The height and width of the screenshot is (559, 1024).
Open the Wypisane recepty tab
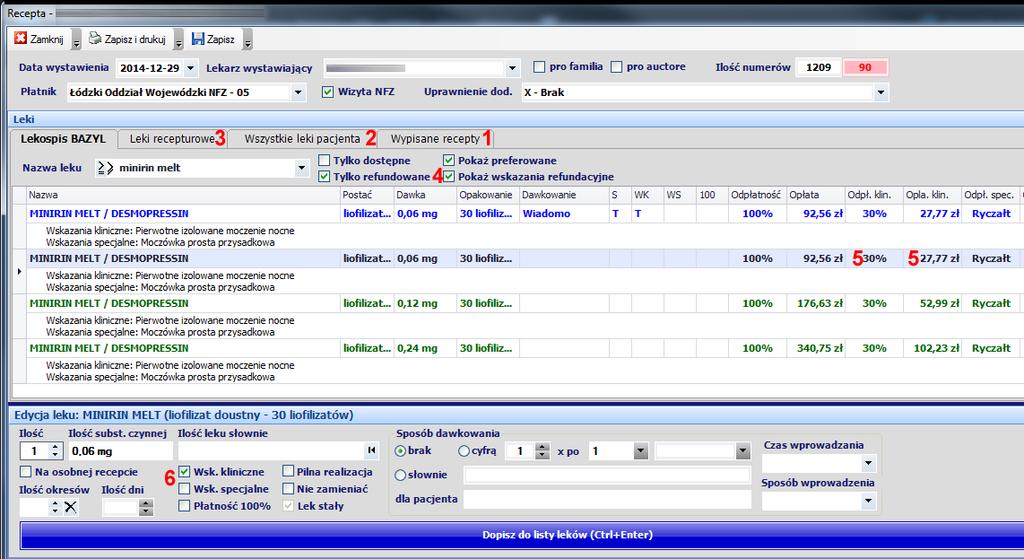coord(436,138)
